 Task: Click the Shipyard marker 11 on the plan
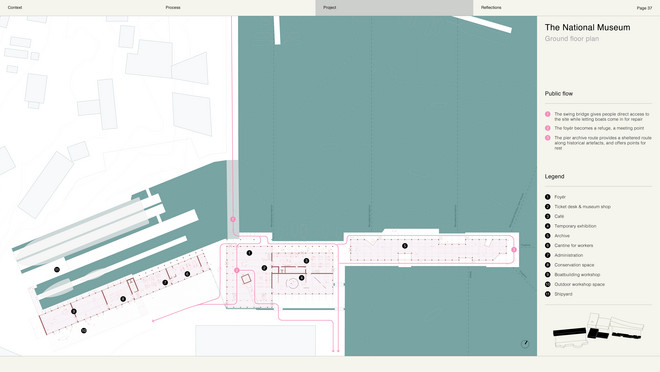click(x=57, y=269)
